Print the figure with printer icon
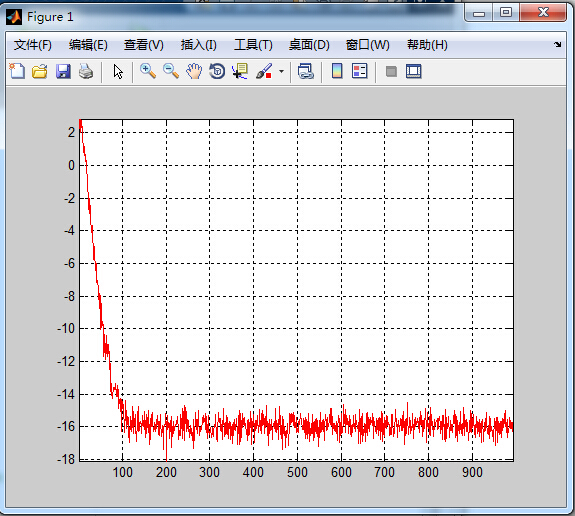This screenshot has height=516, width=575. (x=86, y=71)
